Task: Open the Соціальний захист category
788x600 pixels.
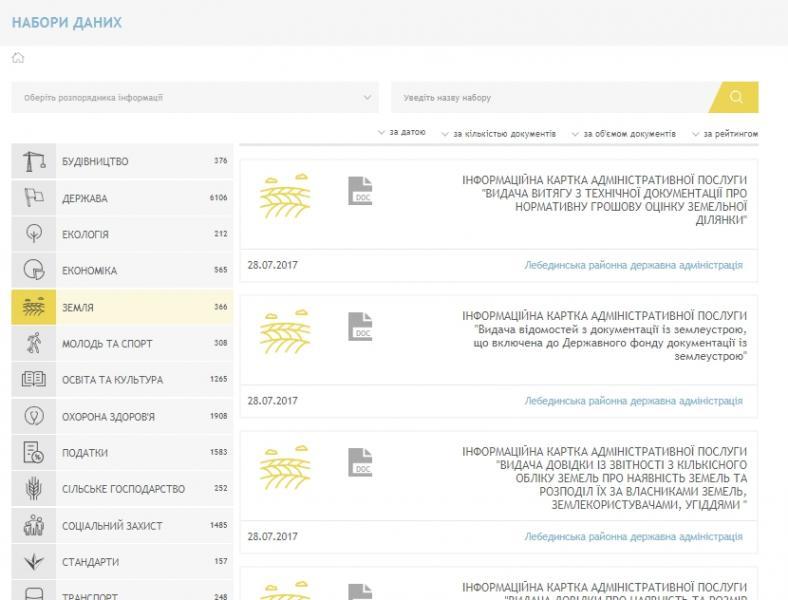Action: pyautogui.click(x=112, y=526)
